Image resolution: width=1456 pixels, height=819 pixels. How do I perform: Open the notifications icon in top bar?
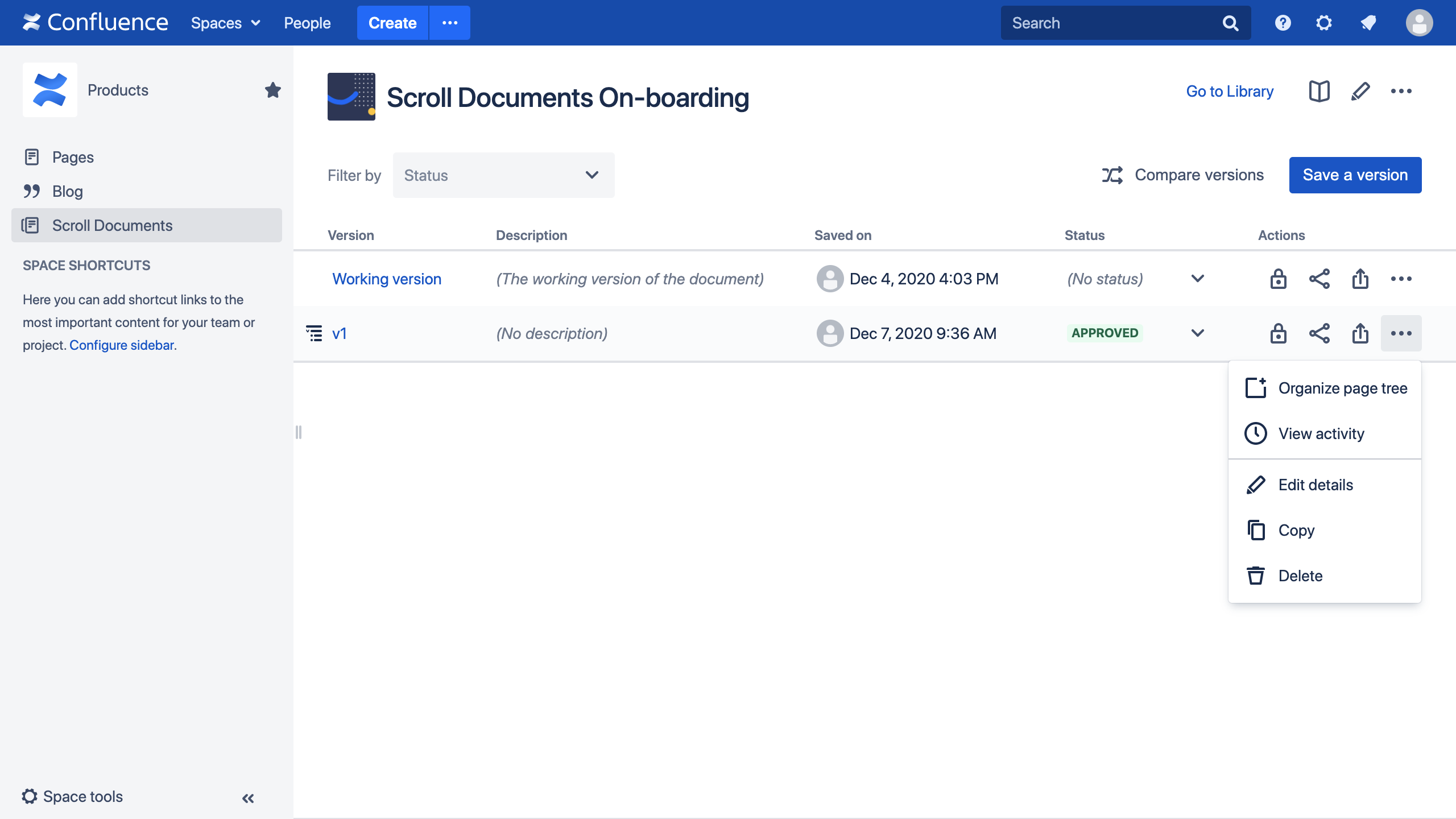[1368, 23]
